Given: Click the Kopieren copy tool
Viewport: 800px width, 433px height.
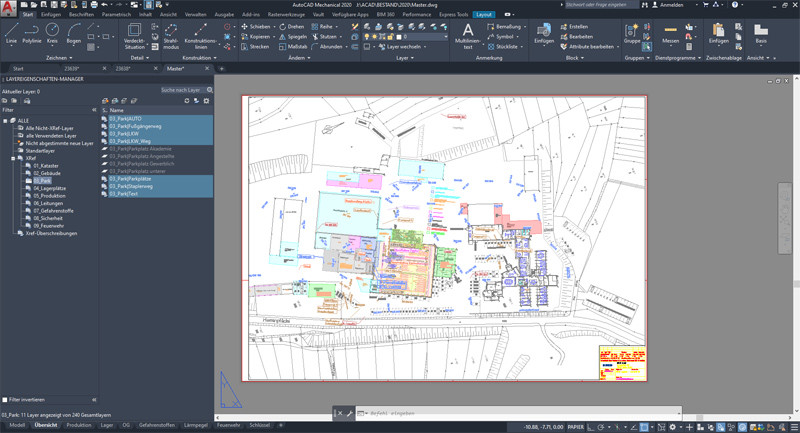Looking at the screenshot, I should [256, 37].
